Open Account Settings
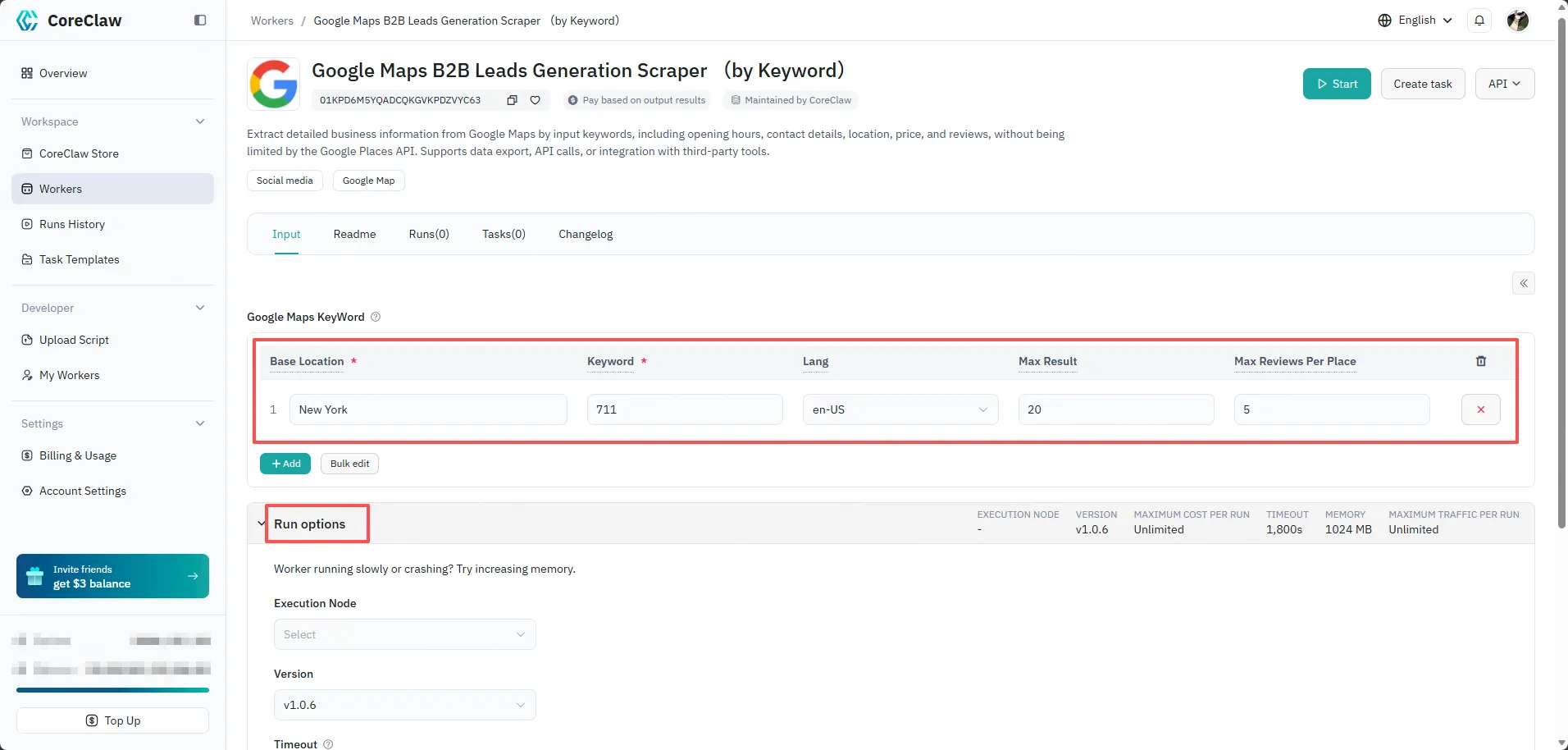This screenshot has width=1568, height=750. [112, 491]
